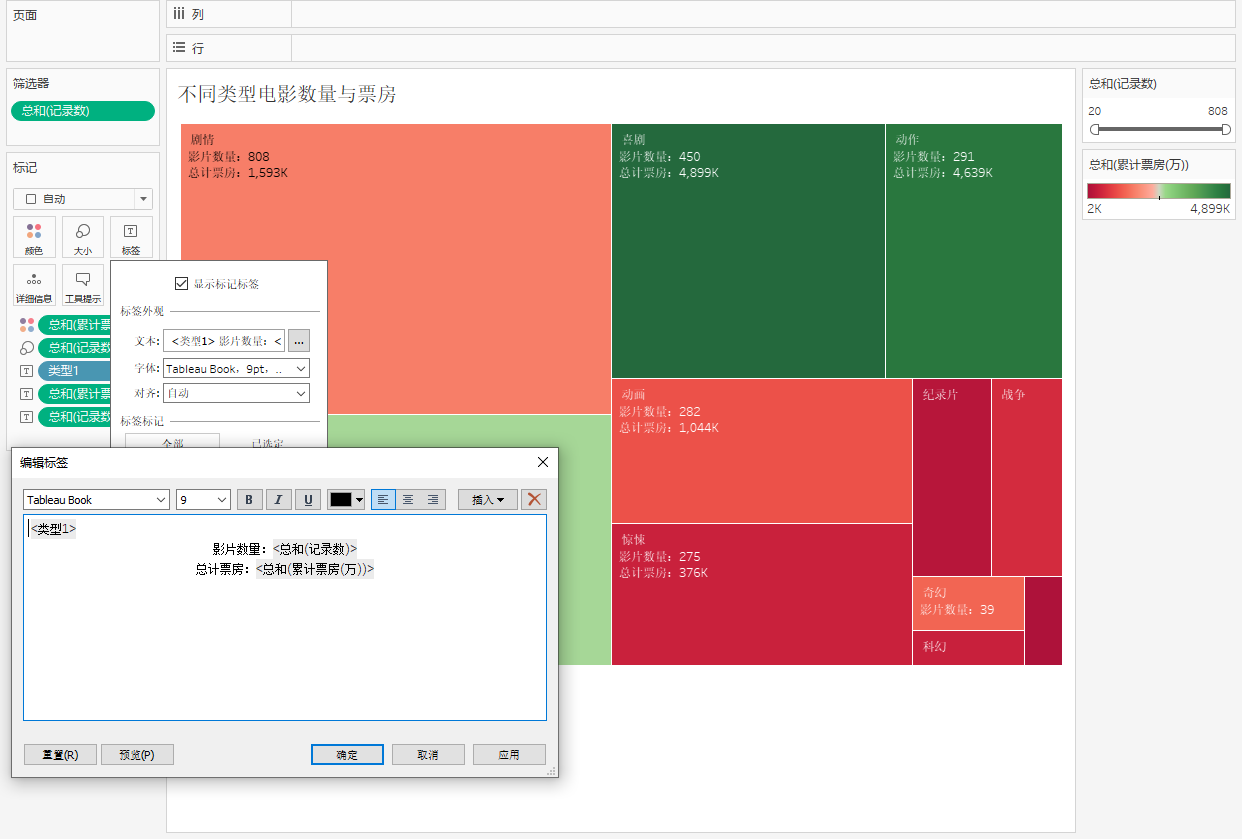Toggle bold formatting in 编辑标签 dialog
The height and width of the screenshot is (839, 1242).
click(250, 500)
